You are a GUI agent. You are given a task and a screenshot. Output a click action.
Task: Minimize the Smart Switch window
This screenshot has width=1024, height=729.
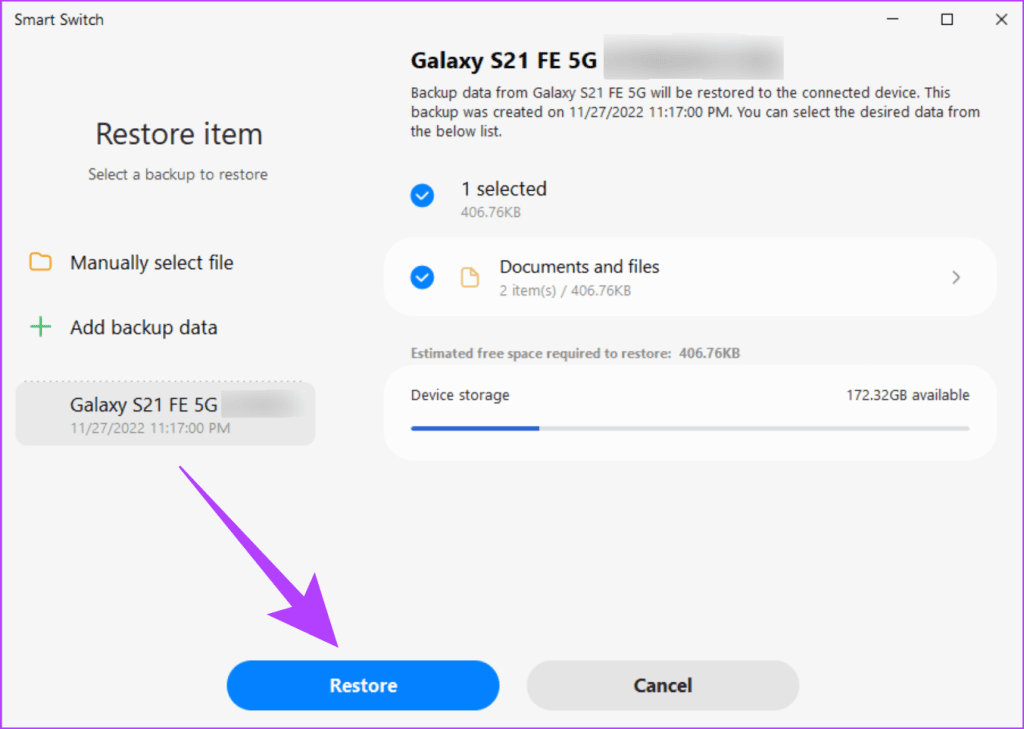pos(891,18)
